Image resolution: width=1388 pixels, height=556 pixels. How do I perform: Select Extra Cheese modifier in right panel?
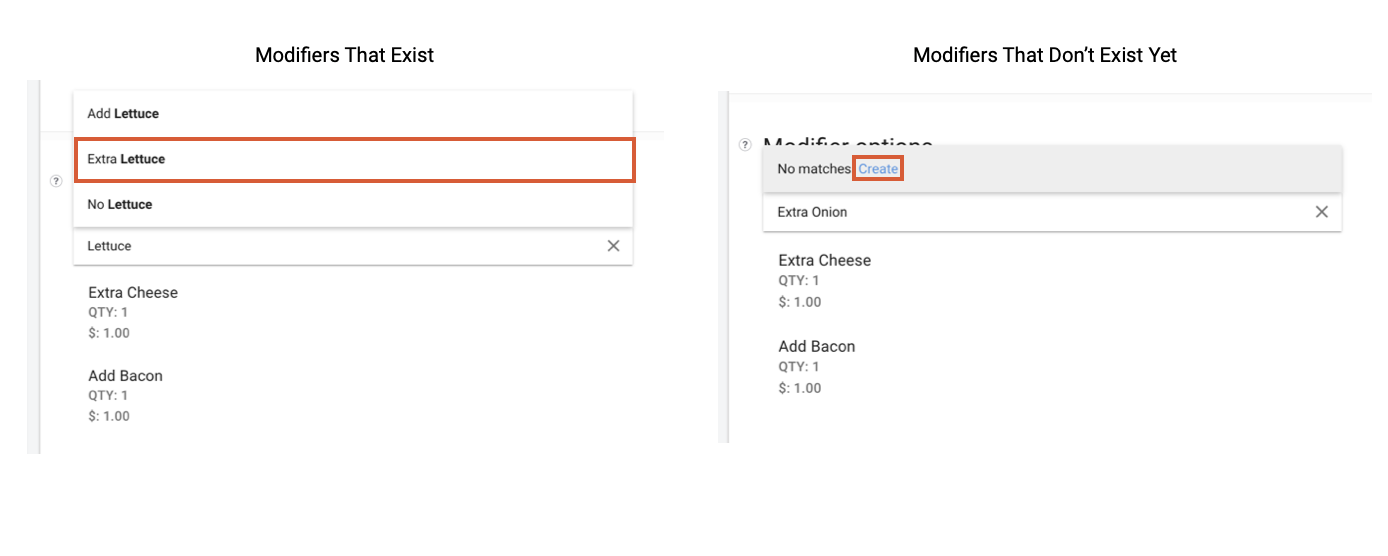[825, 260]
